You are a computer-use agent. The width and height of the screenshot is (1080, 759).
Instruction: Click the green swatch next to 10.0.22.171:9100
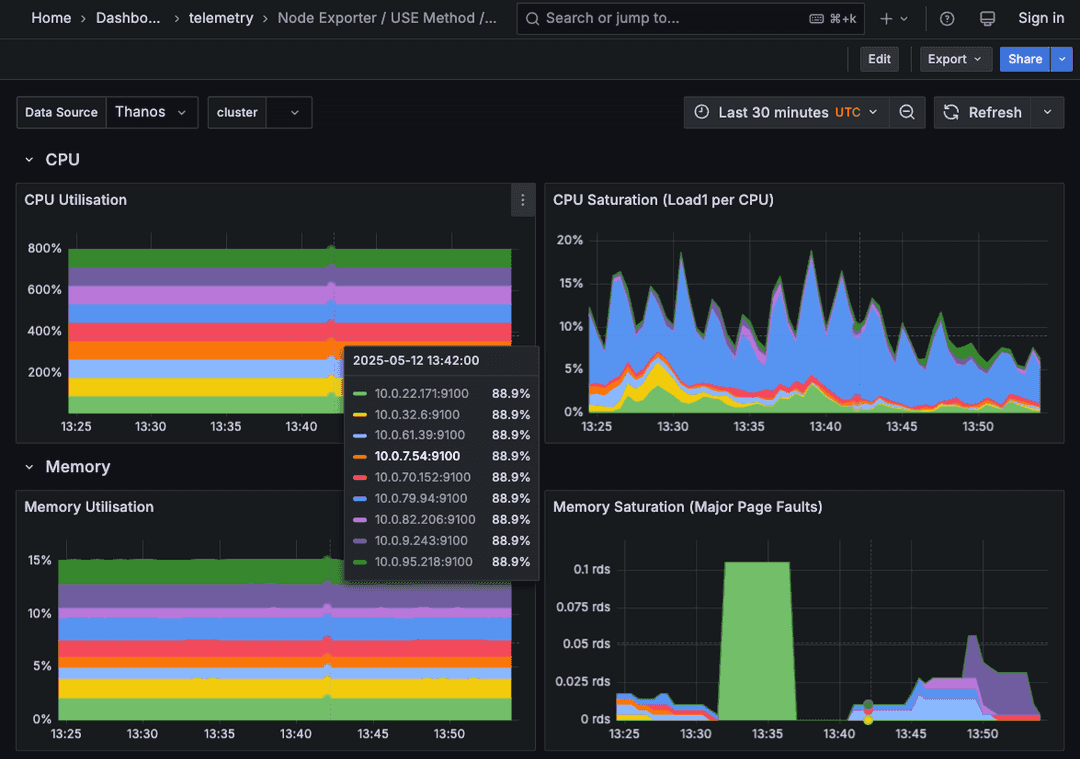click(x=358, y=393)
